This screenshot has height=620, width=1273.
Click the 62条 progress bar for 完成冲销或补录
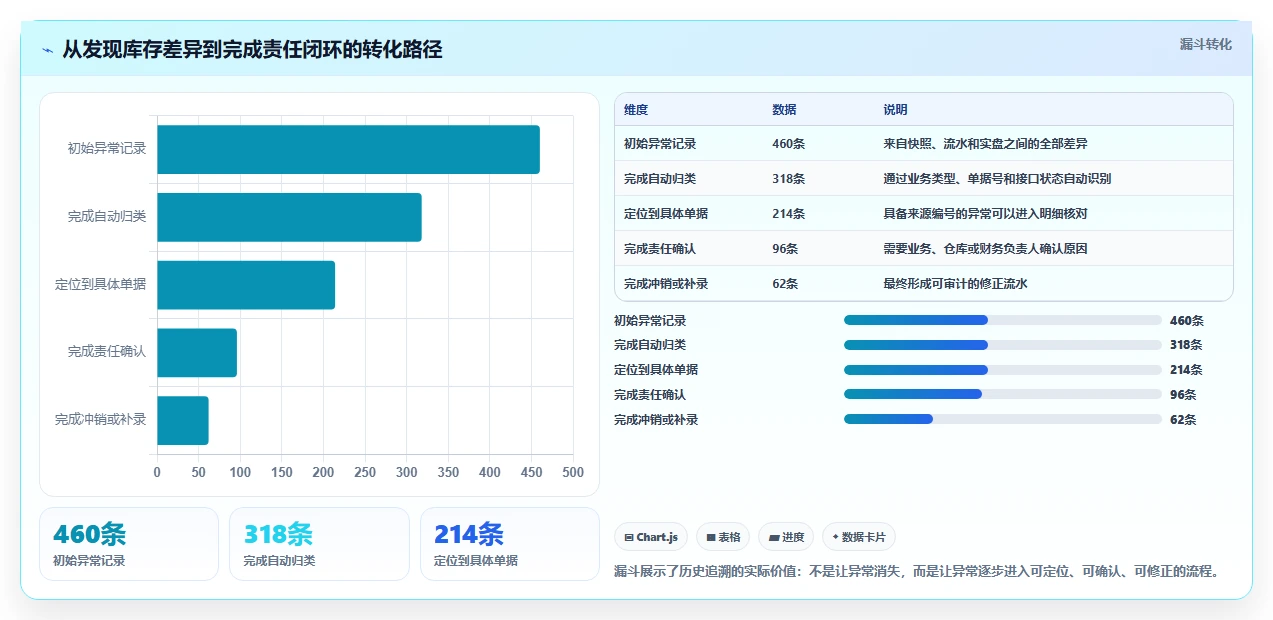click(1003, 420)
